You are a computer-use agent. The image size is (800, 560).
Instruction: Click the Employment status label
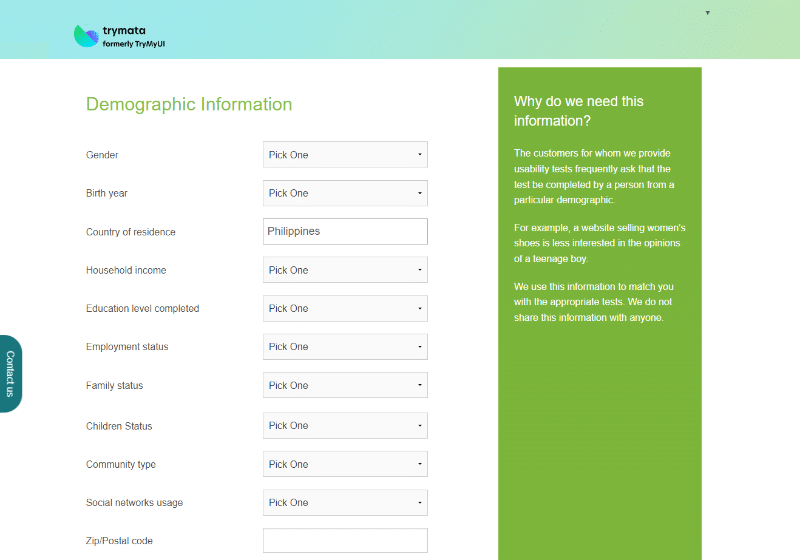(127, 347)
